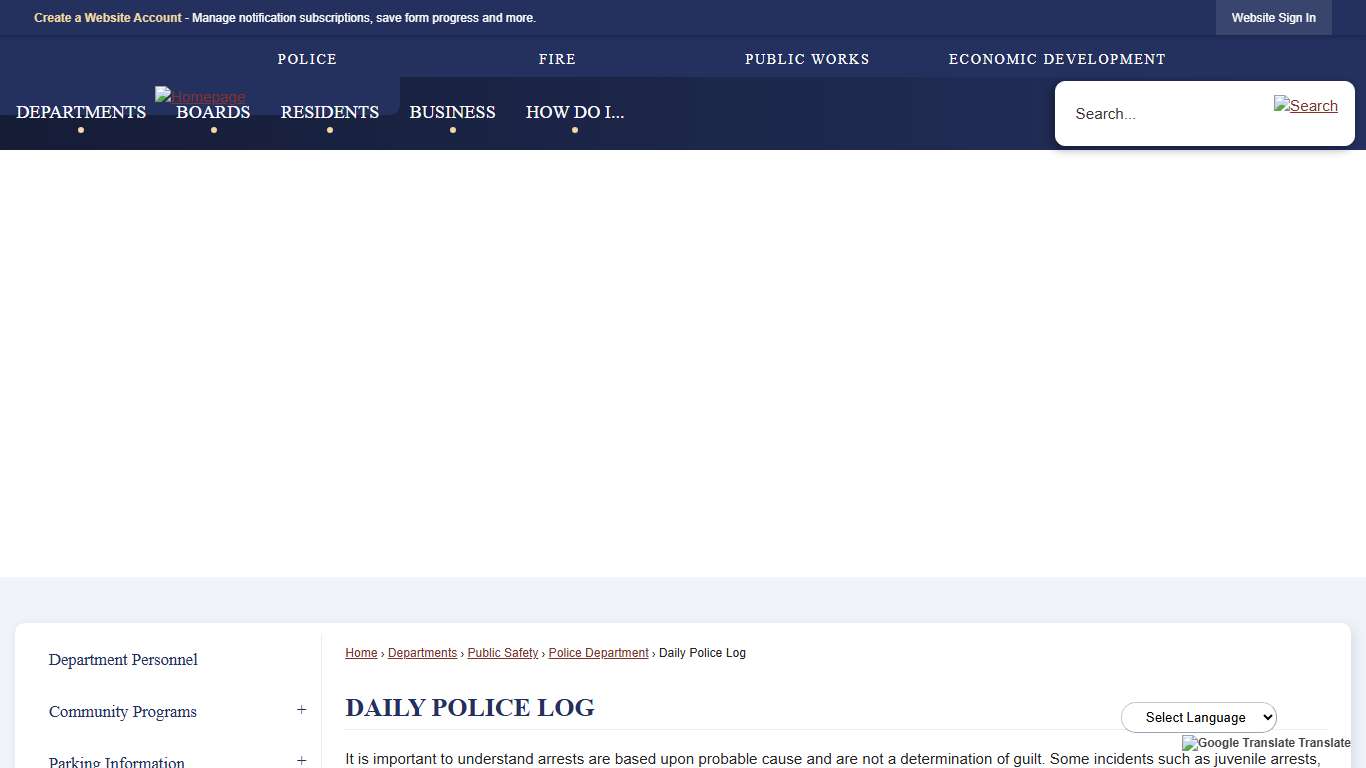
Task: Expand the Community Programs section
Action: pyautogui.click(x=302, y=710)
